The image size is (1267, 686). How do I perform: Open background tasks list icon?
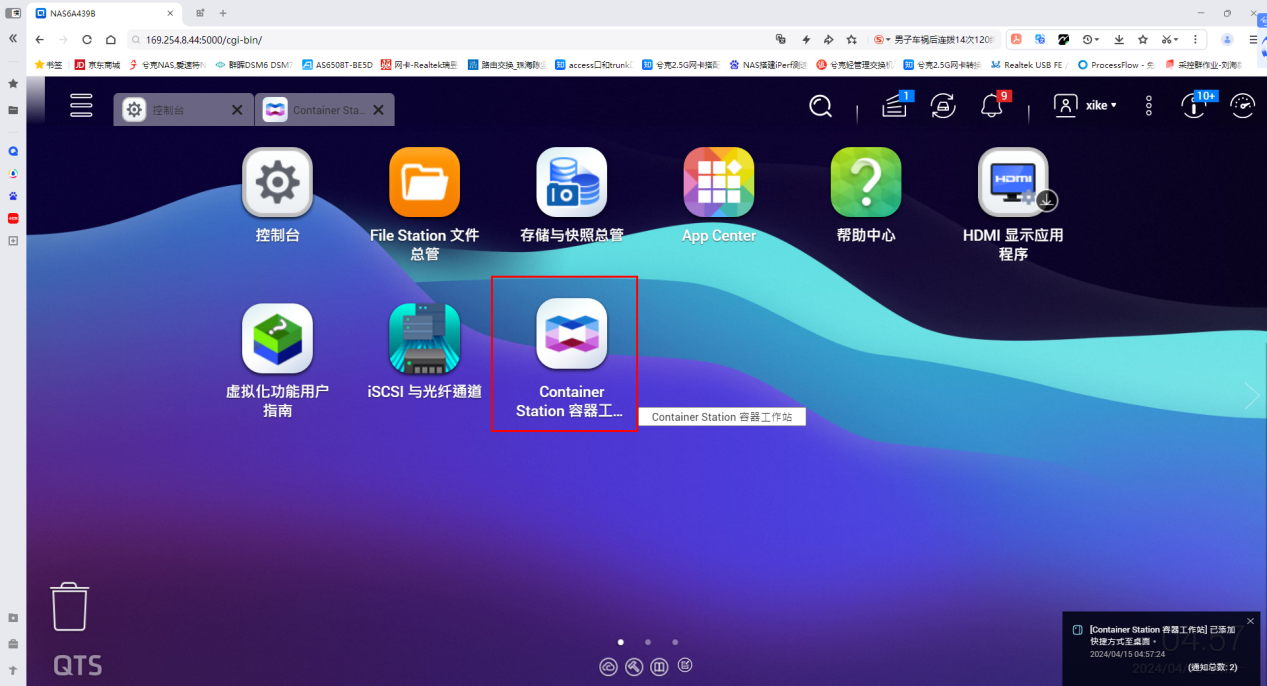(893, 105)
